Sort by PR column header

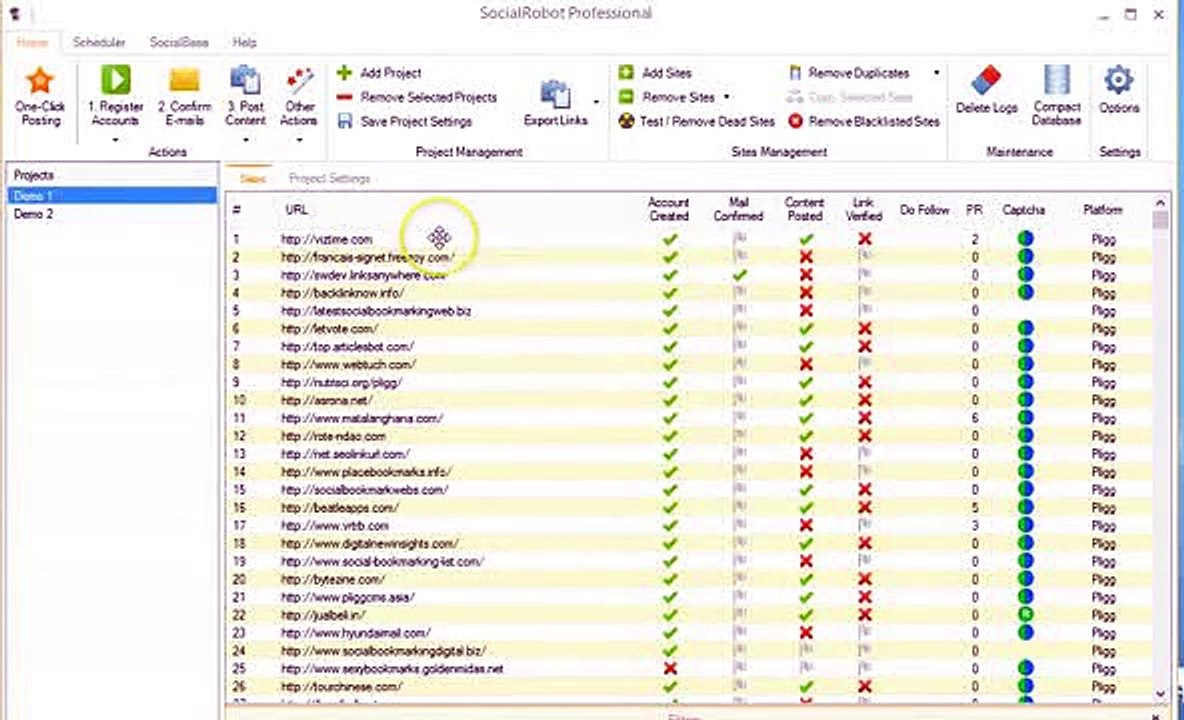point(974,209)
